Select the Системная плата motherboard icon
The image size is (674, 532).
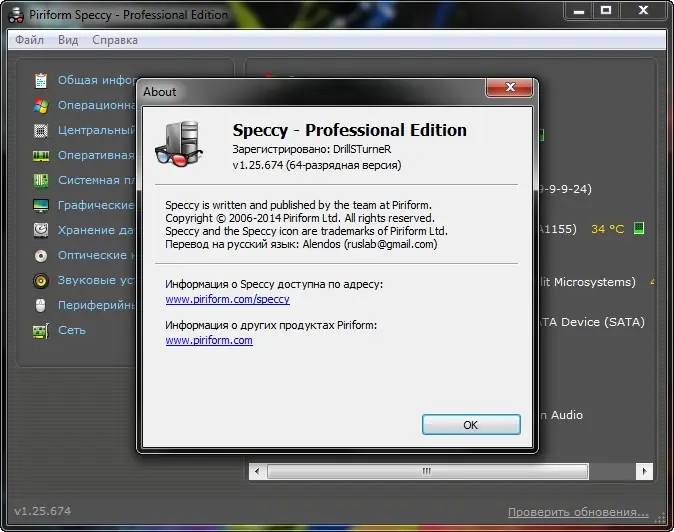[41, 180]
